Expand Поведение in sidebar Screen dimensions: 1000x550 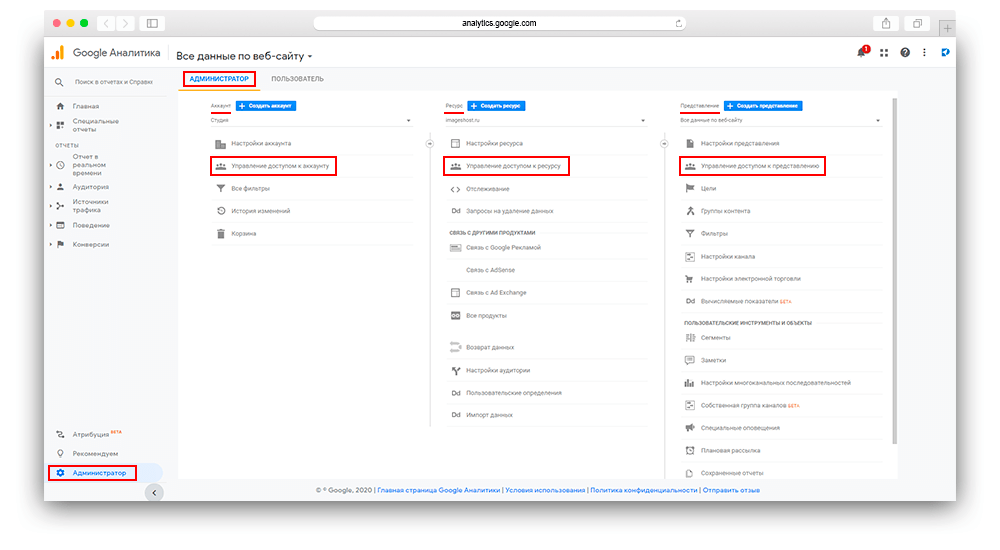tap(51, 225)
